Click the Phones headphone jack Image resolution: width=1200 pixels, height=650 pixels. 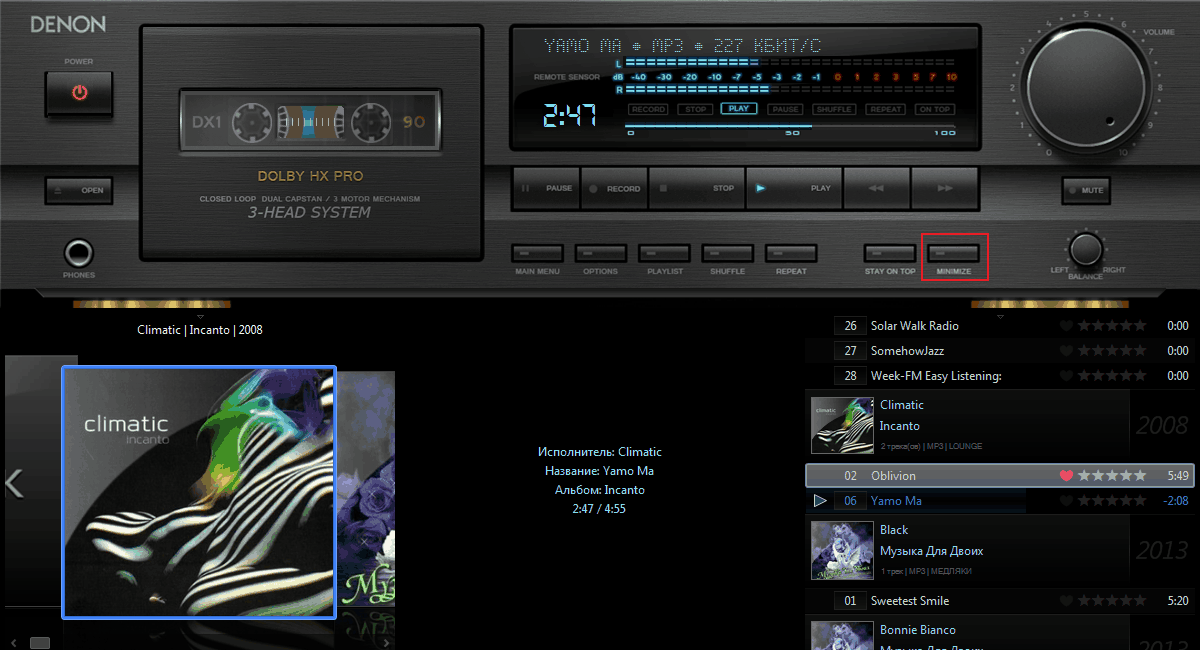click(x=79, y=253)
